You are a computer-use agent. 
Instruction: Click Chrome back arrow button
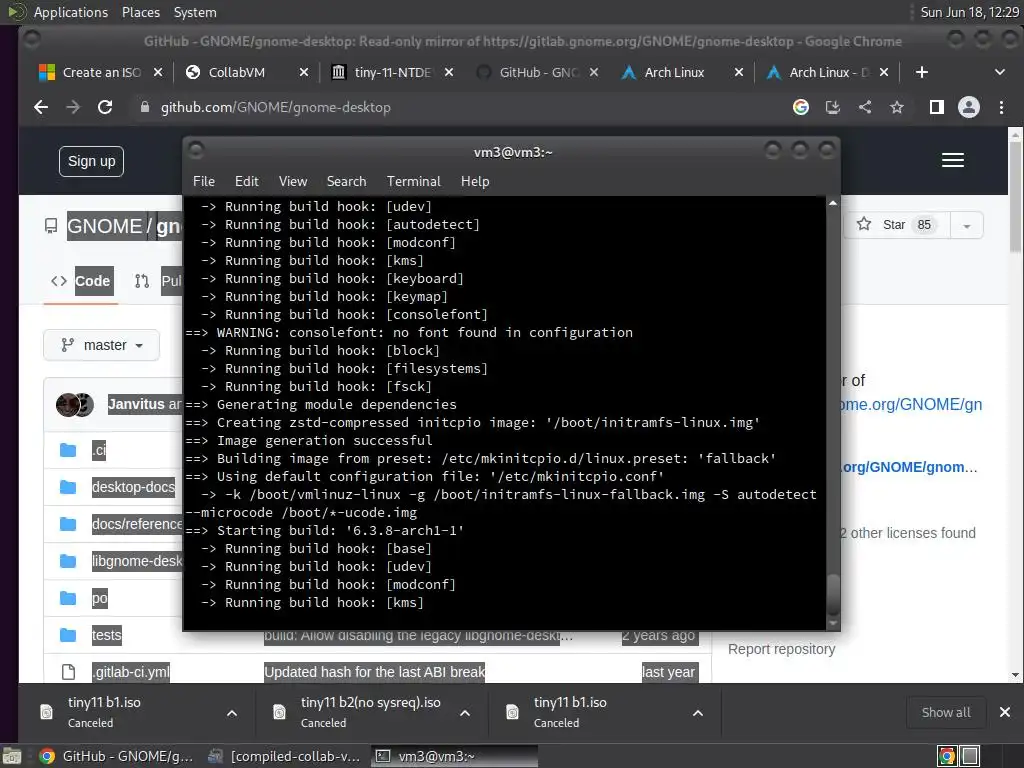tap(41, 107)
